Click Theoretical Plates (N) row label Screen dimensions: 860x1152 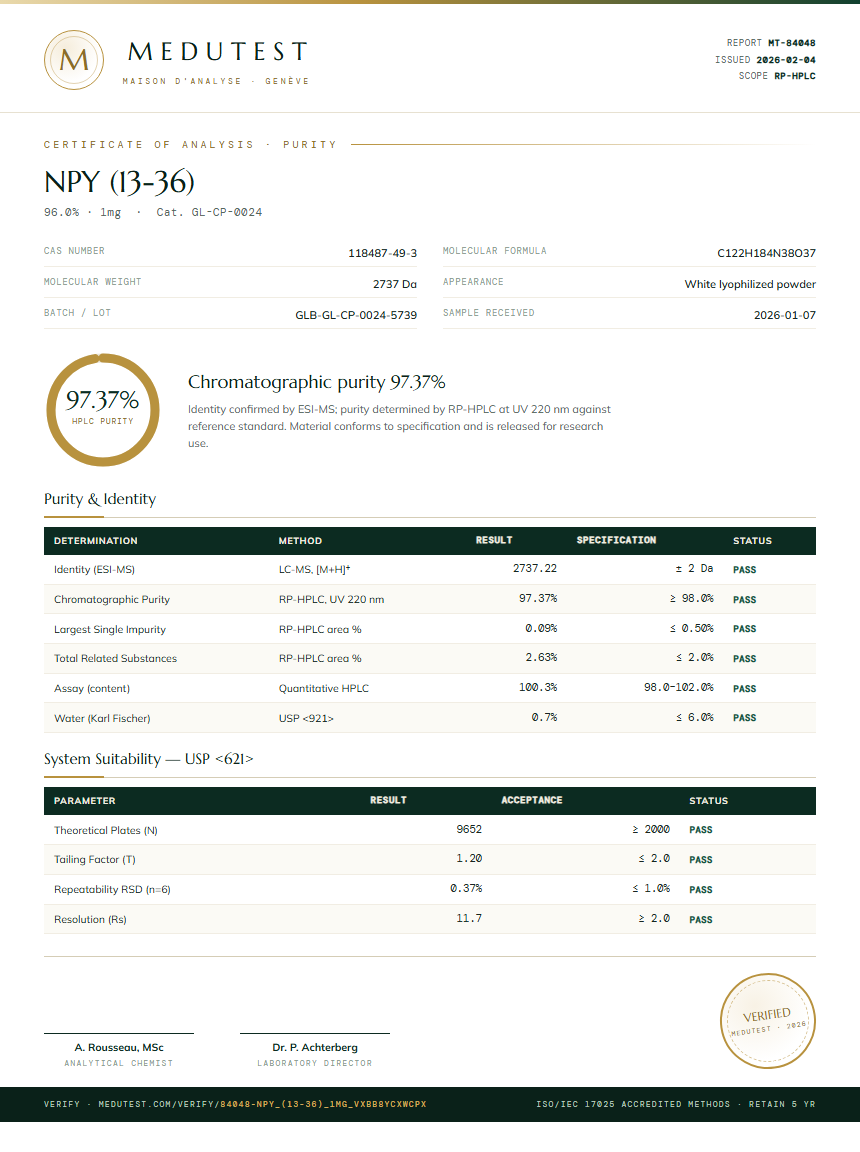point(106,830)
